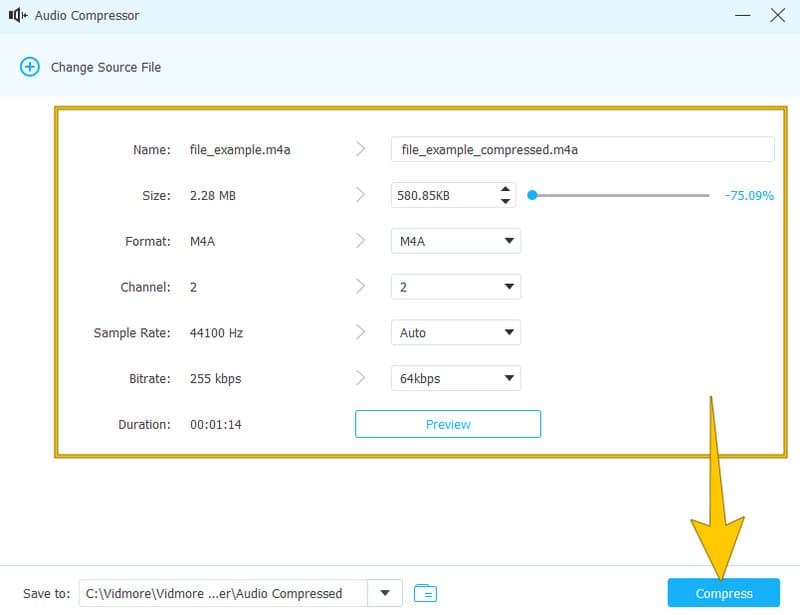Click the Save to path field
The width and height of the screenshot is (800, 615).
pos(223,593)
